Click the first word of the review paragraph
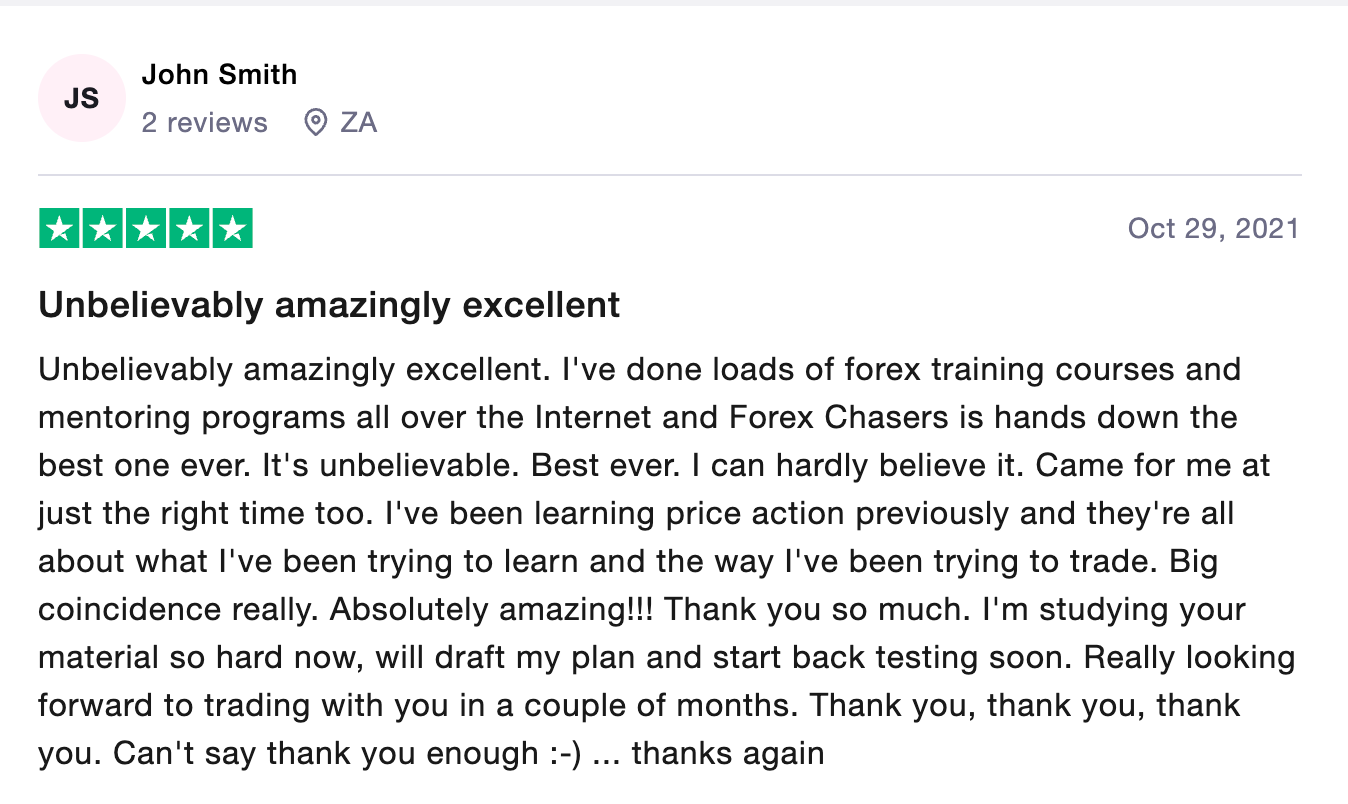Image resolution: width=1348 pixels, height=804 pixels. [x=135, y=370]
